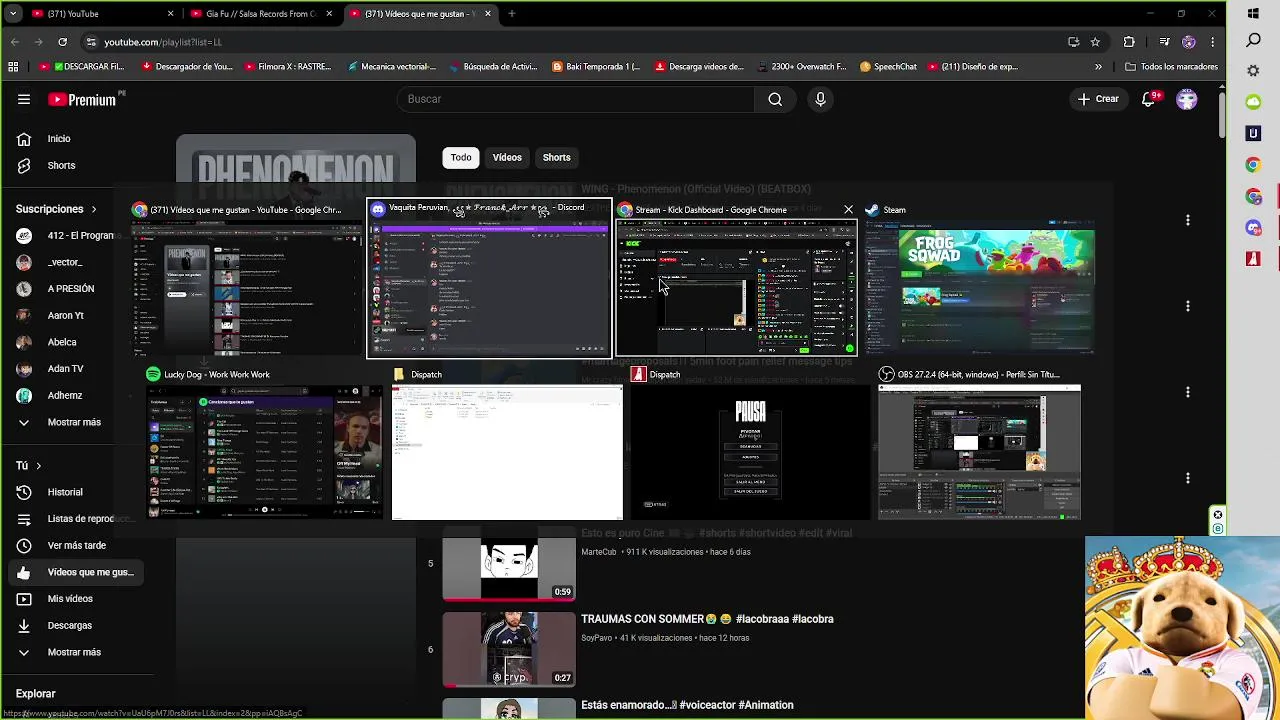Bookmark this page with the star icon
Image resolution: width=1280 pixels, height=720 pixels.
coord(1096,42)
